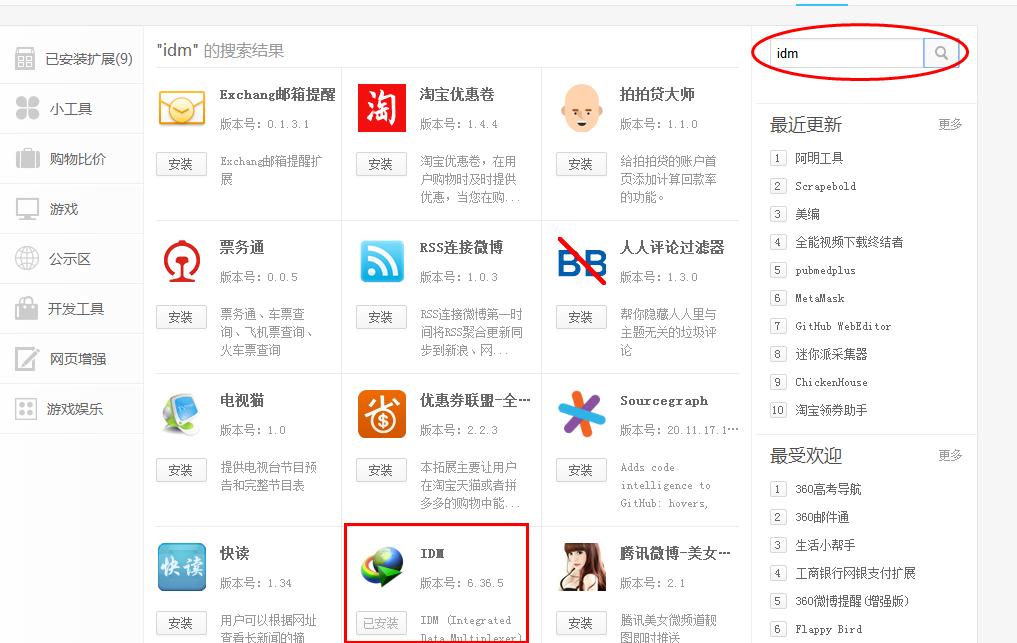Open the 快读 extension icon

pyautogui.click(x=181, y=568)
